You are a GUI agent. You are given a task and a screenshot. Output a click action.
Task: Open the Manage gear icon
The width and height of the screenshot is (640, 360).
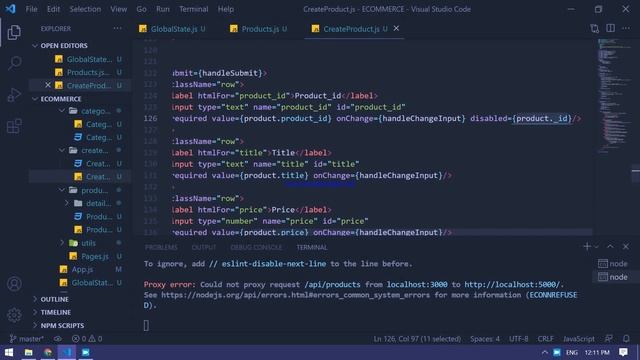point(14,315)
